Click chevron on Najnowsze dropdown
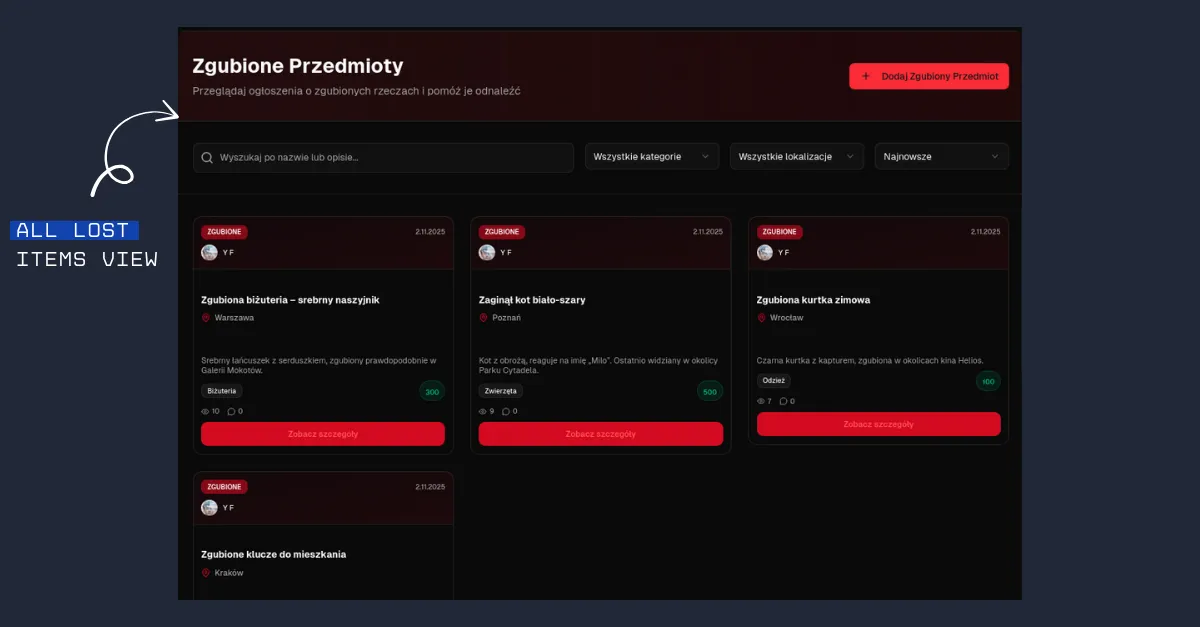The image size is (1200, 627). coord(995,157)
